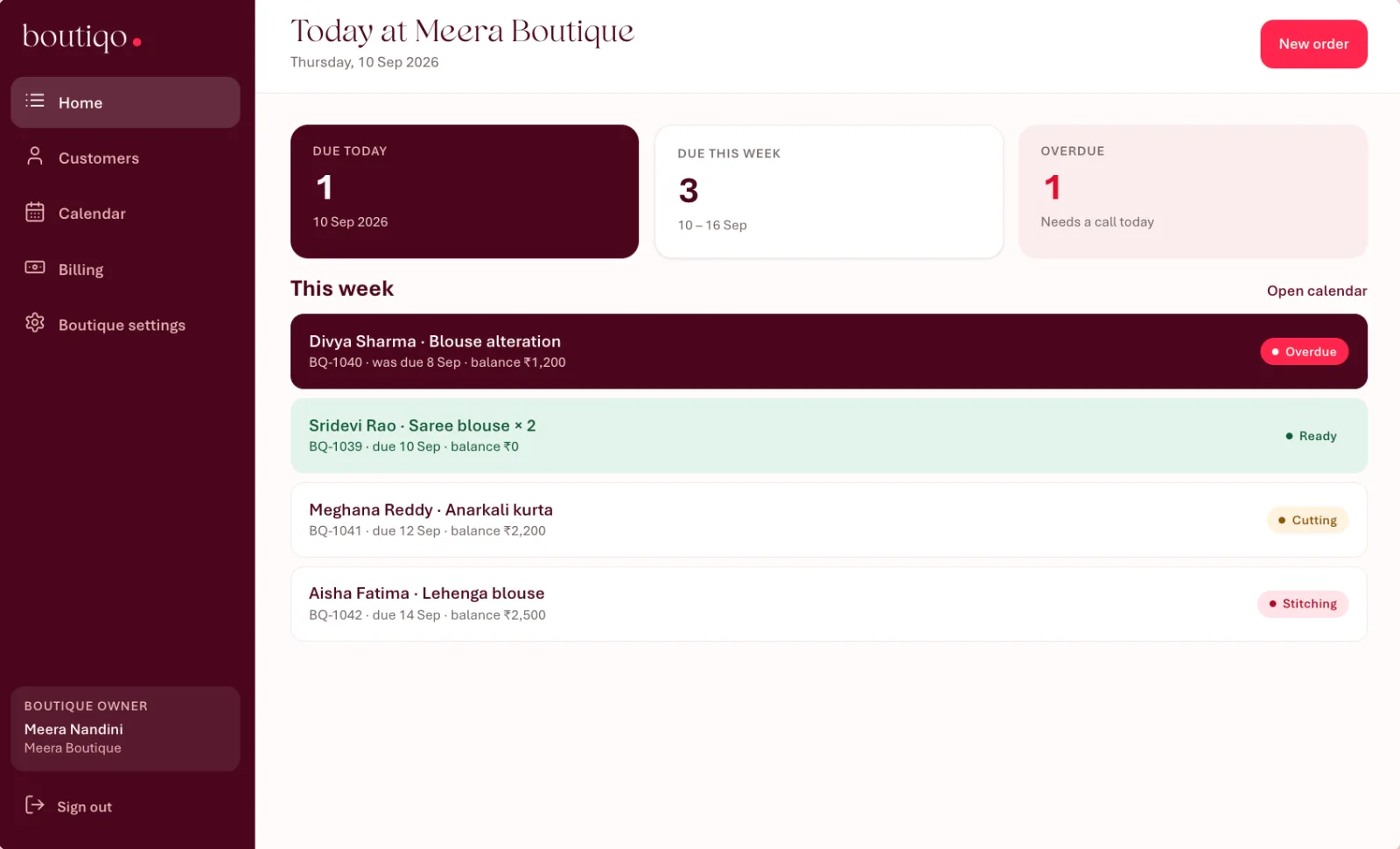Click the Home list icon in sidebar

pos(35,101)
